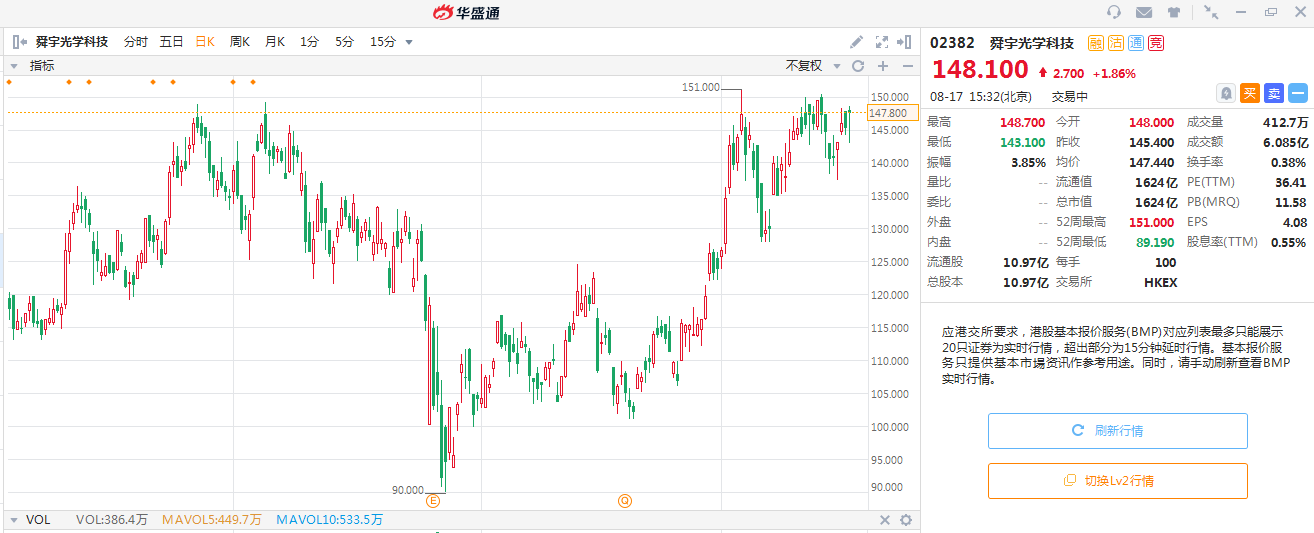
Task: Open the drawing pencil tool
Action: coord(856,42)
